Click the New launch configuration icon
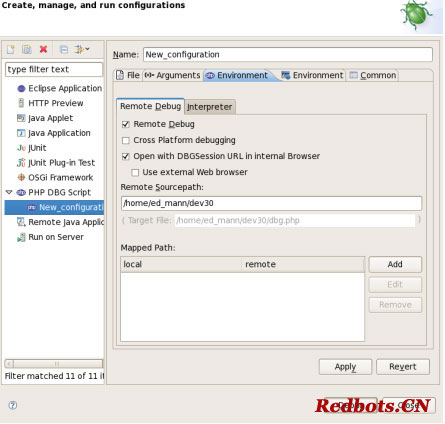The image size is (445, 424). click(11, 49)
